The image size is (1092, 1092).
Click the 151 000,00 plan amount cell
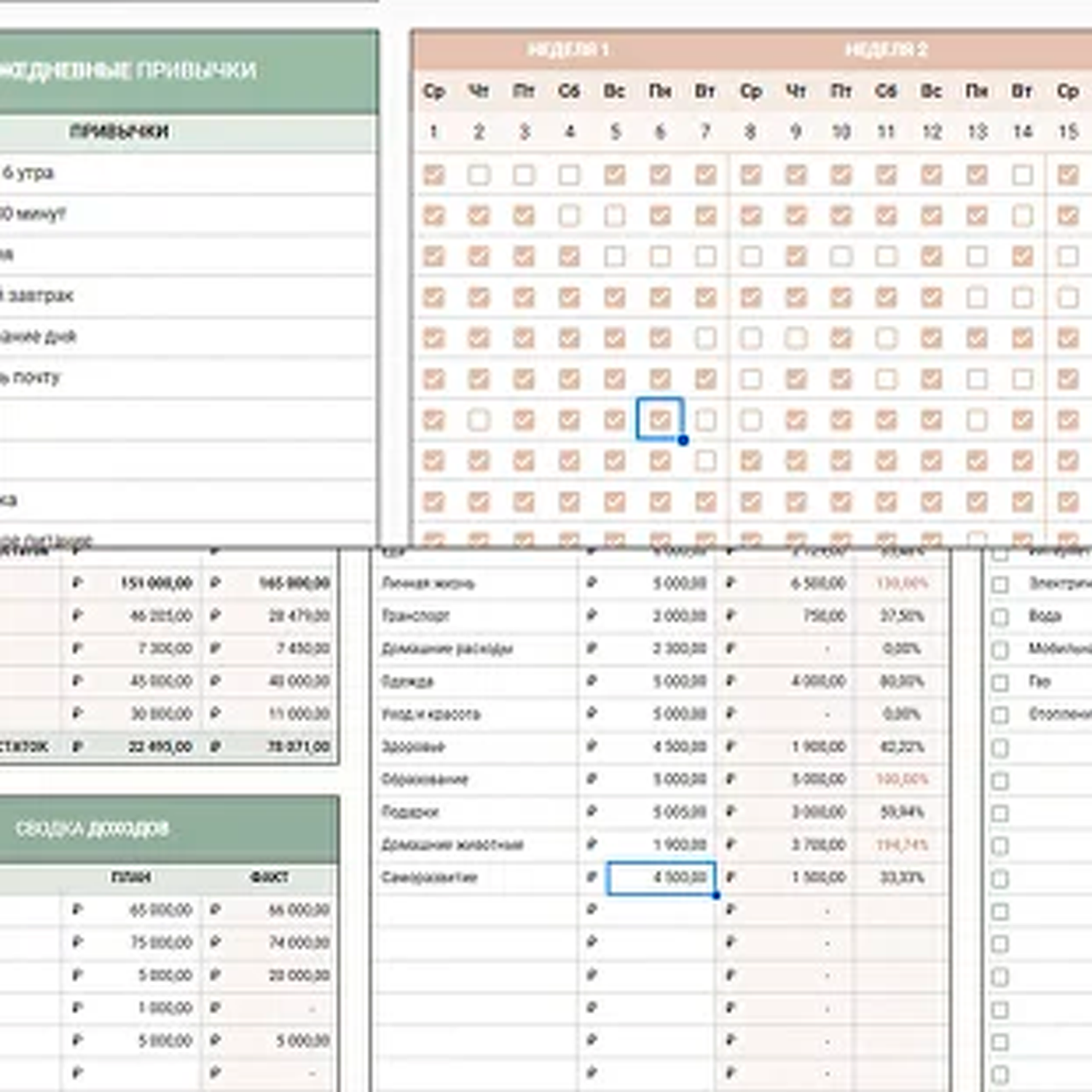coord(156,583)
